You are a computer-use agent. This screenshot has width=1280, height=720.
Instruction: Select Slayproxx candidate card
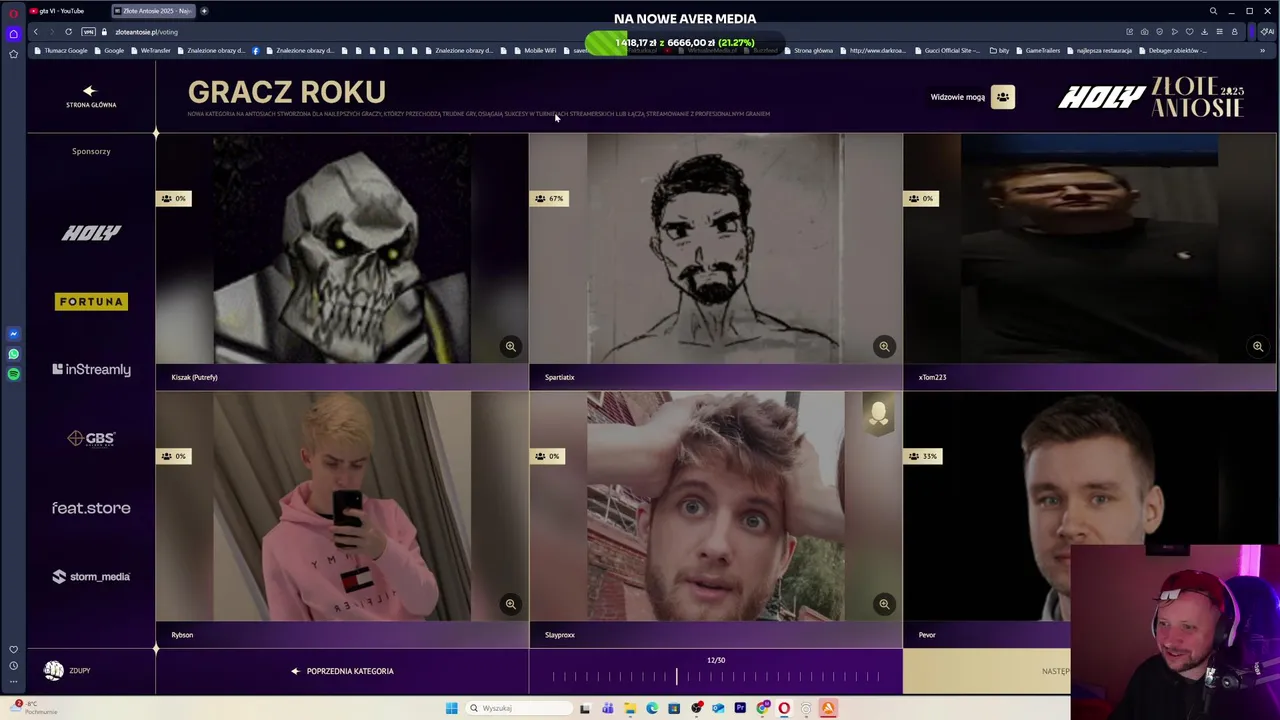716,518
